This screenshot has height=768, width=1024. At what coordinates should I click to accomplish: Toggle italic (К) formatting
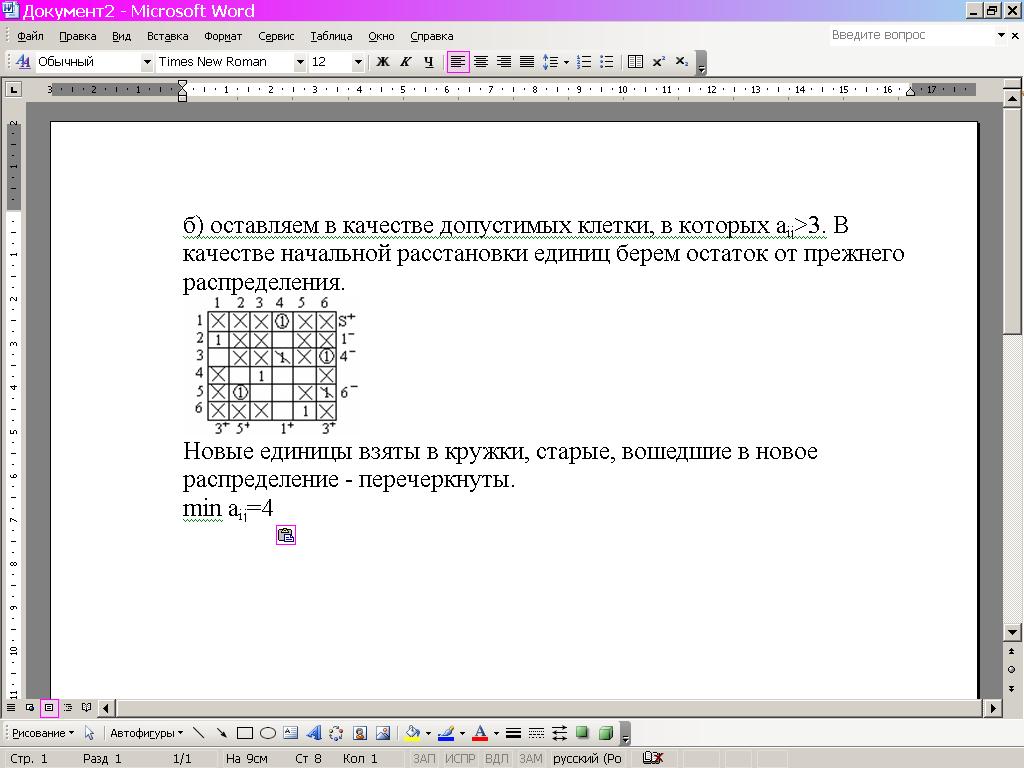(x=405, y=62)
